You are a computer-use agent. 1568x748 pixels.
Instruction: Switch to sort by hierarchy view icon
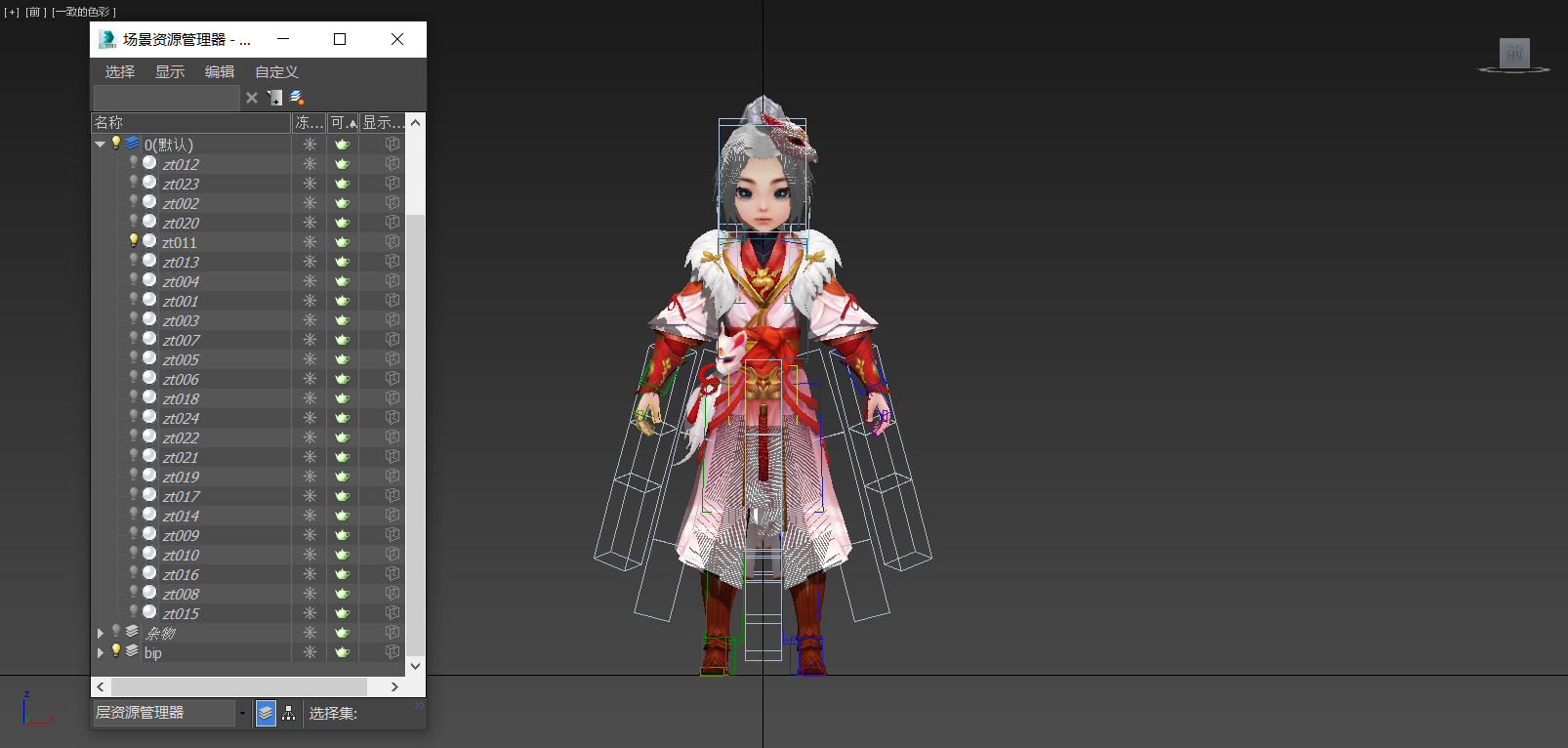pyautogui.click(x=289, y=714)
